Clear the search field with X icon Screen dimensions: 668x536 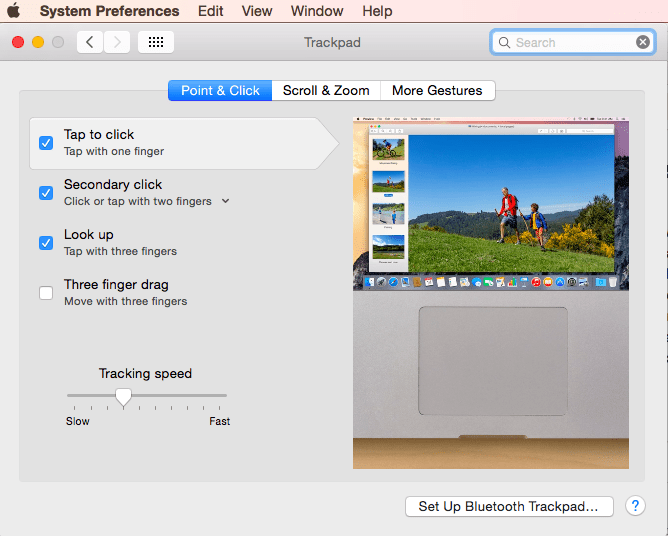643,42
